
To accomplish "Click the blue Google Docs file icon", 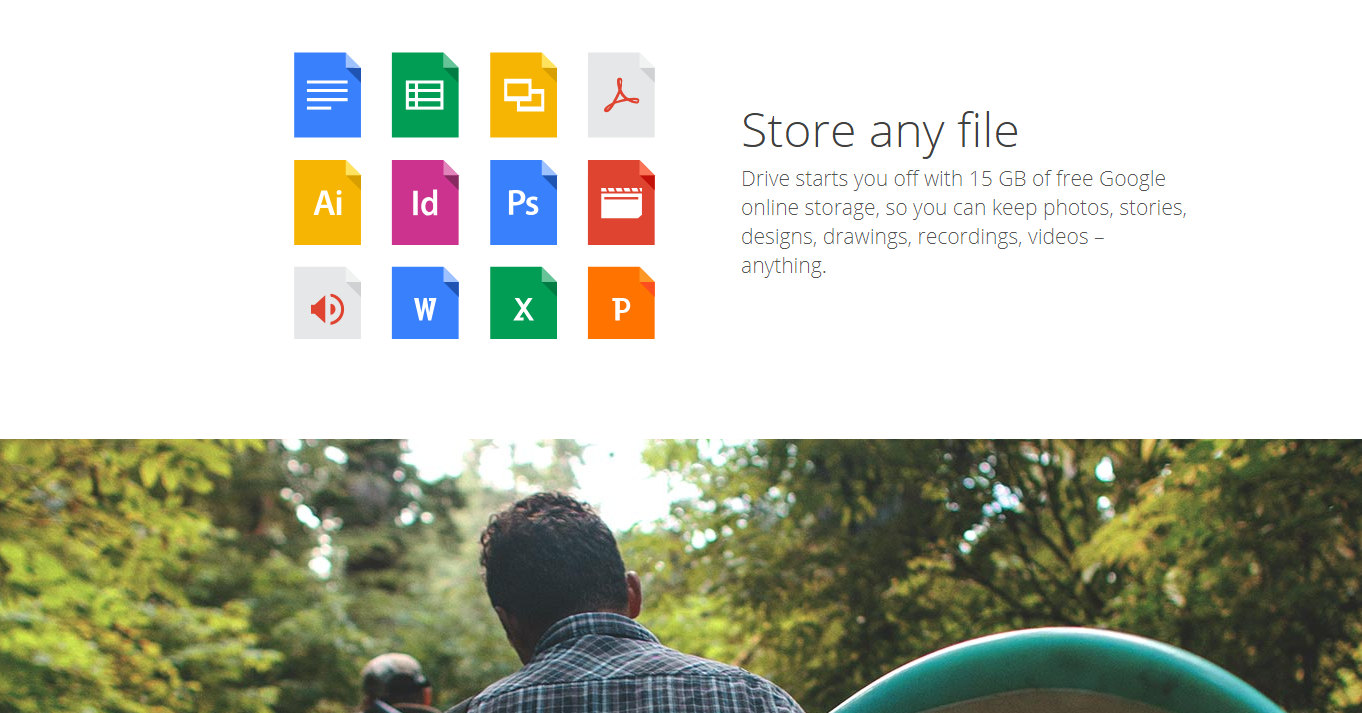I will (x=327, y=95).
